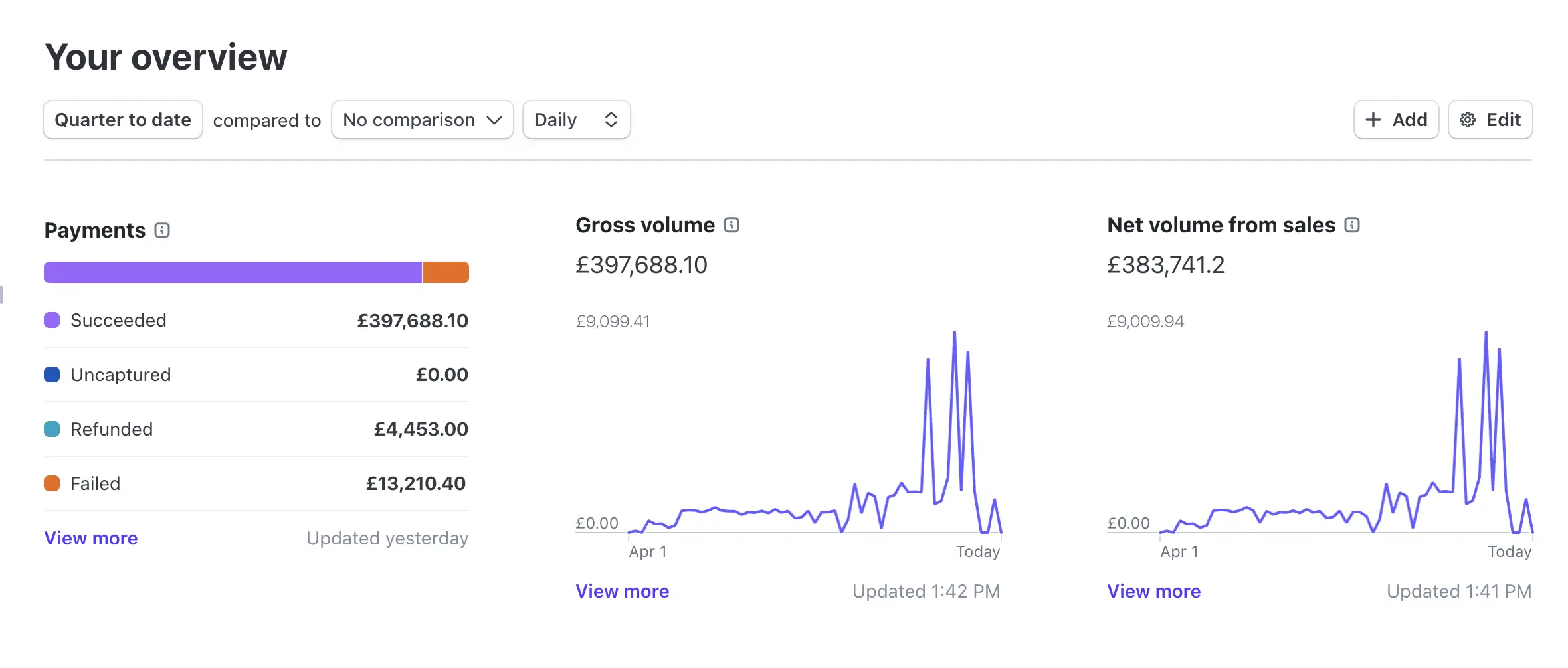Click the orange Failed legend dot
The image size is (1568, 668).
coord(52,483)
